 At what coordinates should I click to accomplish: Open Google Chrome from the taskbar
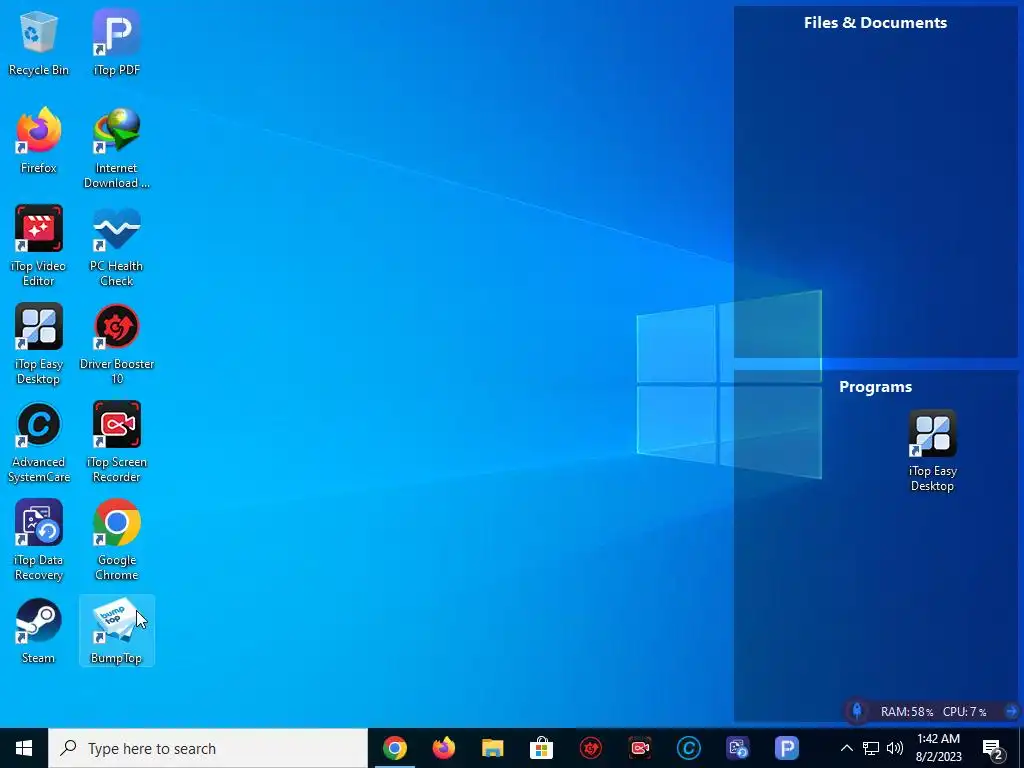(x=394, y=748)
